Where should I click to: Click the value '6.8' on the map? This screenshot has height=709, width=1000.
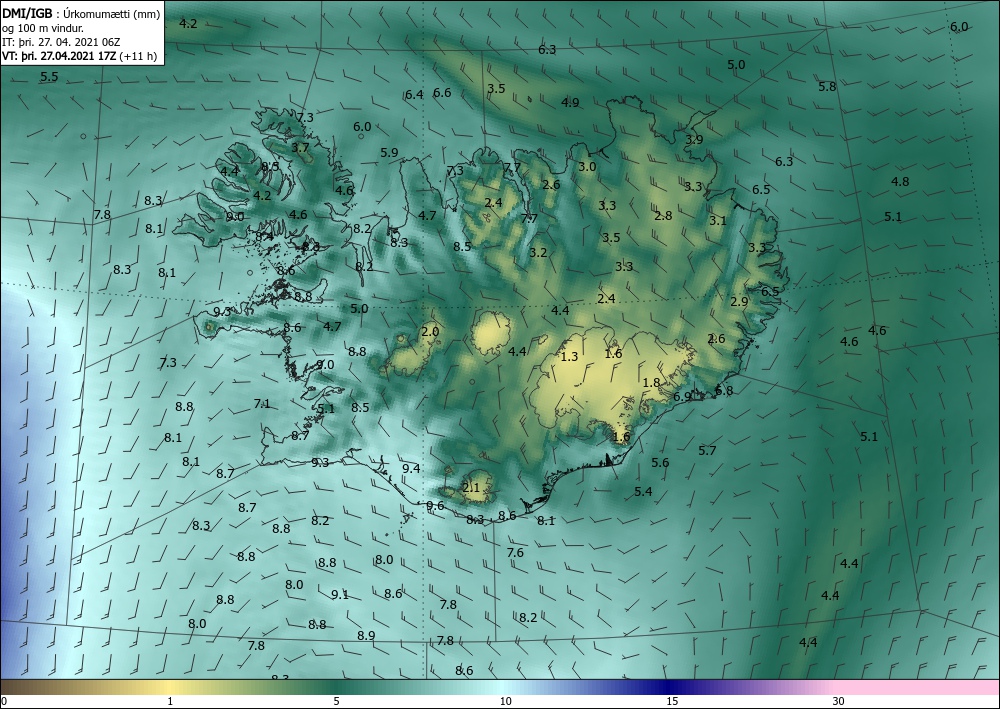724,391
